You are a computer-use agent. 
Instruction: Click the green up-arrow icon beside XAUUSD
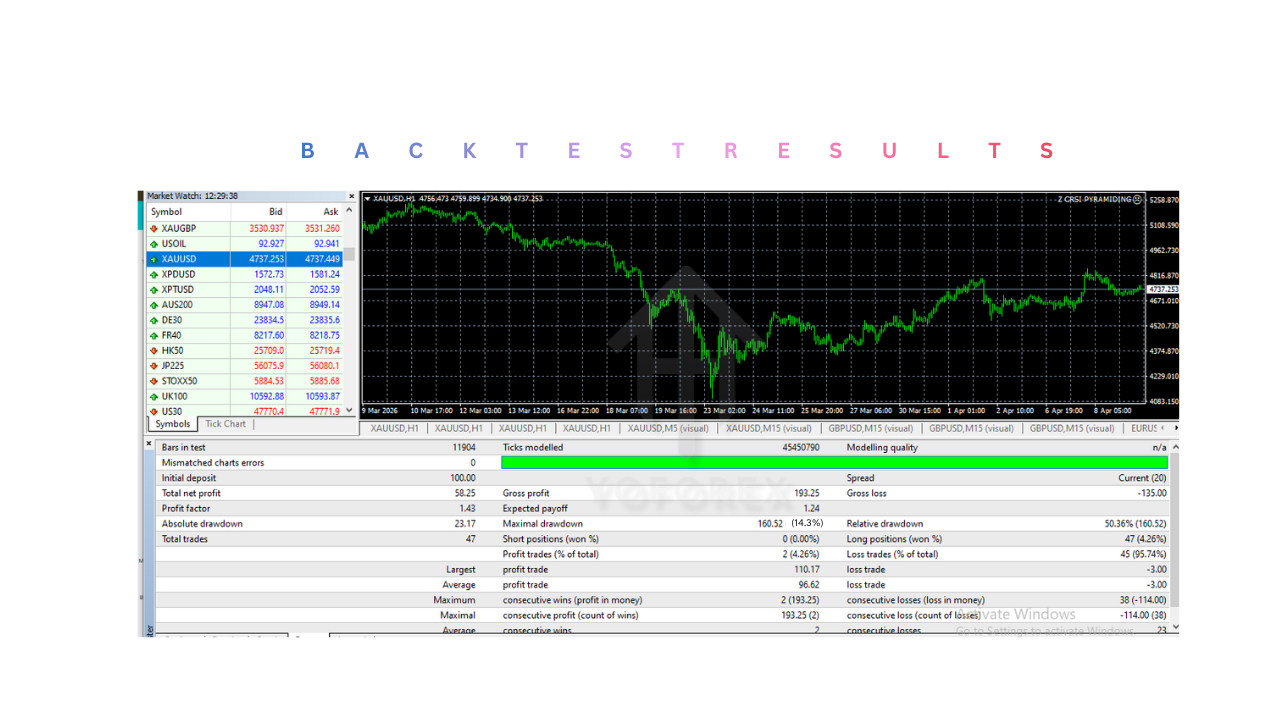tap(153, 258)
